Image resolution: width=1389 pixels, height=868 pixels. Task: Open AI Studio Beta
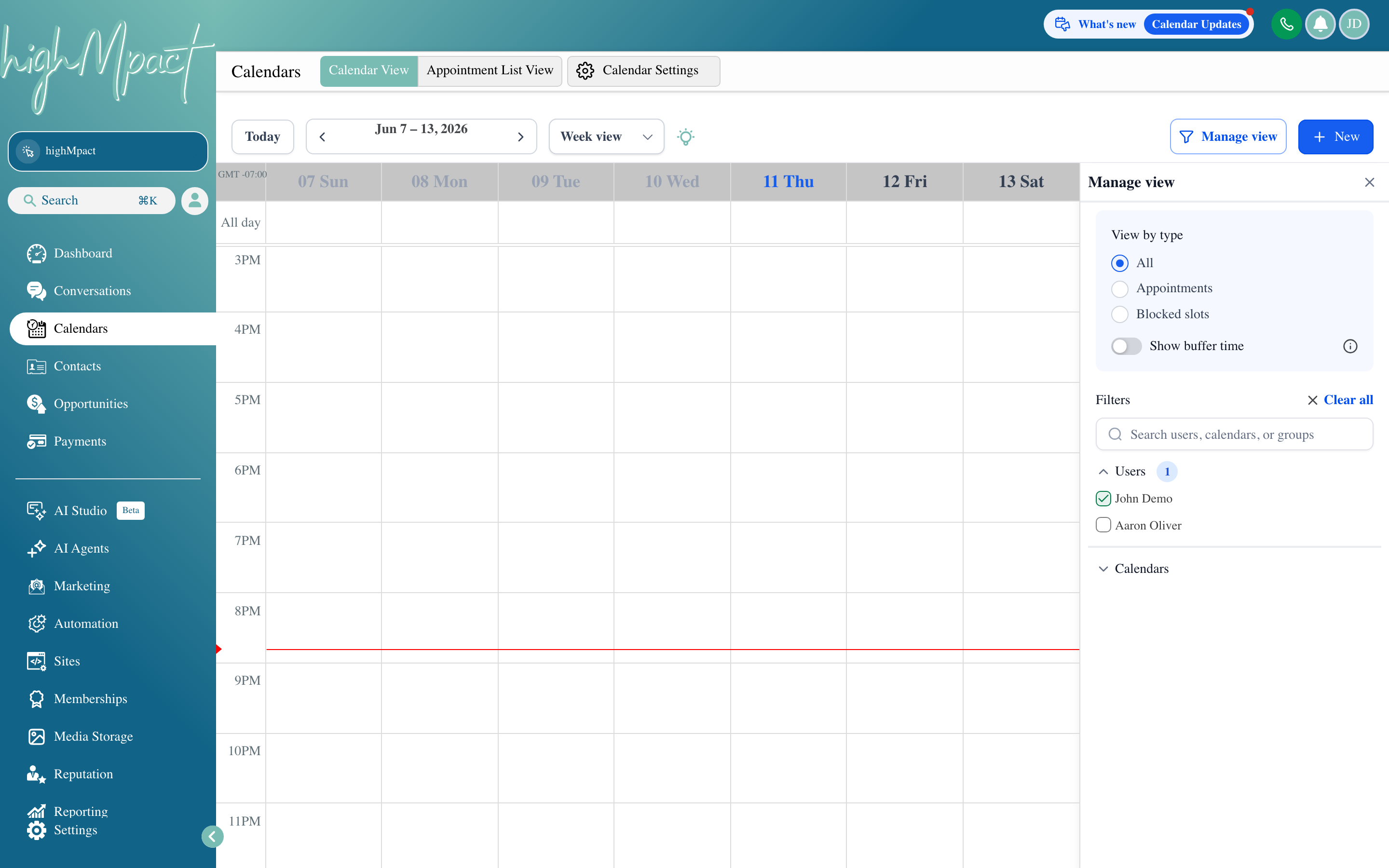[x=86, y=510]
